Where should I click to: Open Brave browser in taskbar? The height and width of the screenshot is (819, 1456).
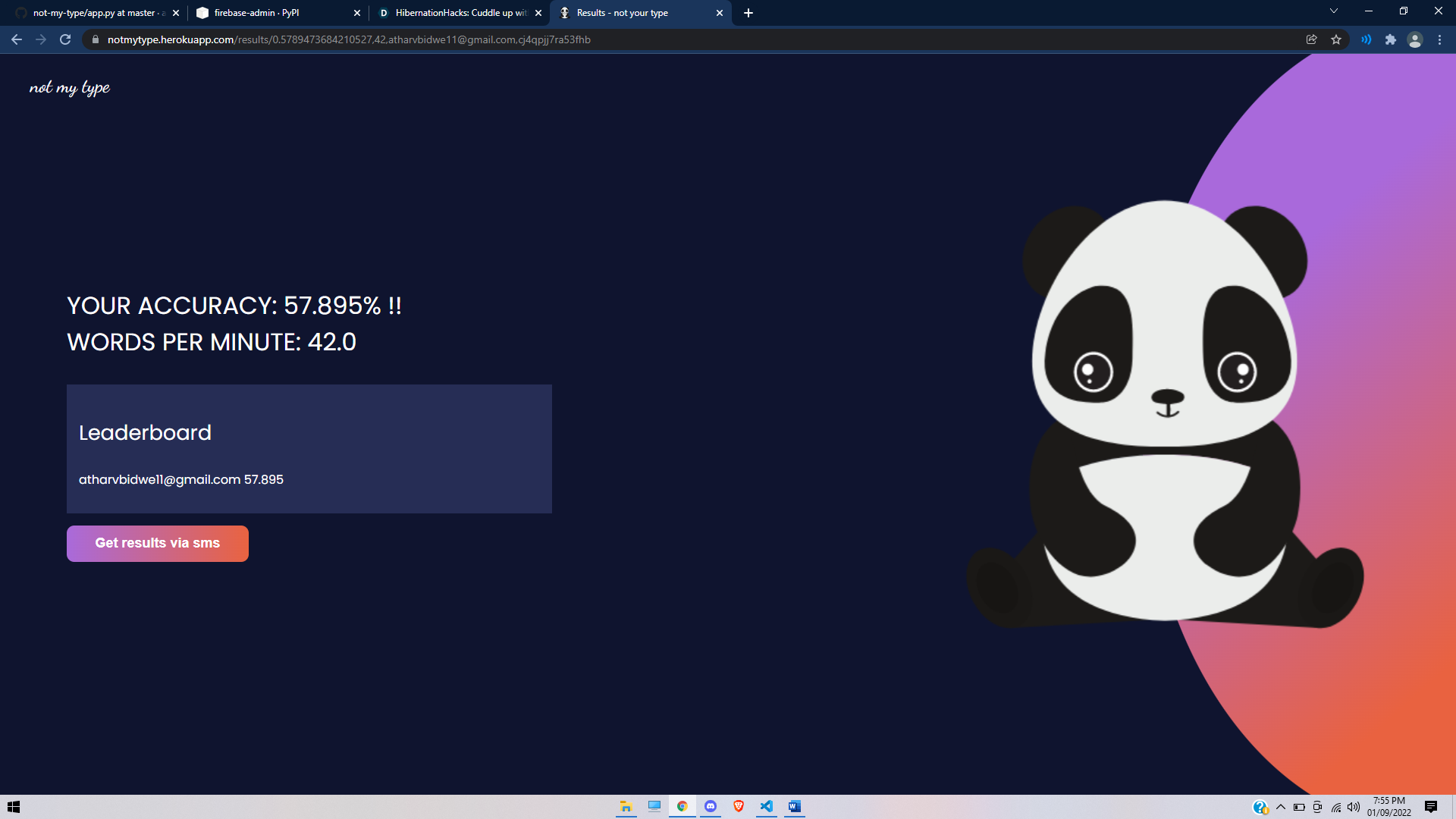click(739, 806)
